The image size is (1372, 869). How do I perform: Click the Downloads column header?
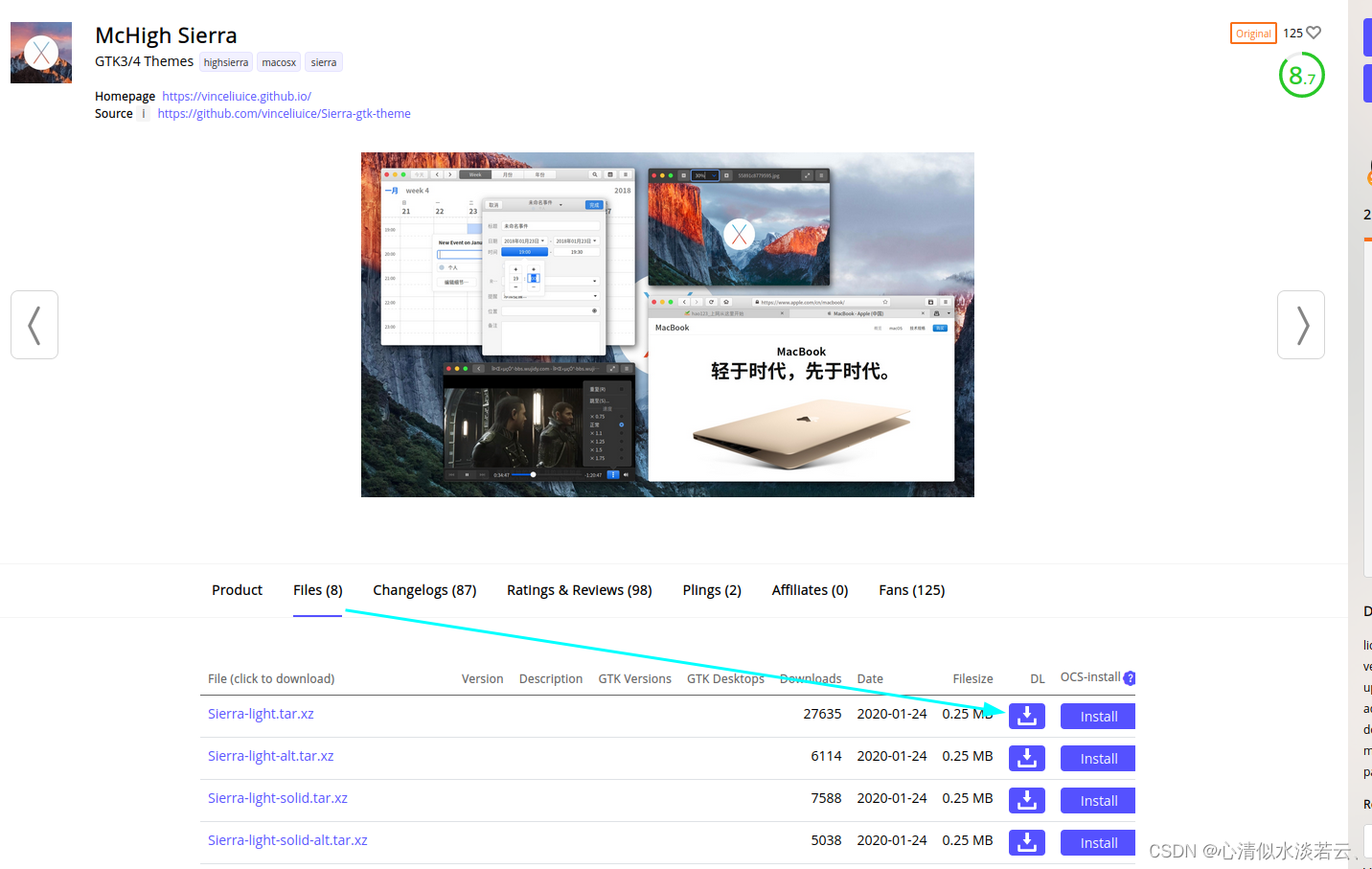coord(811,678)
